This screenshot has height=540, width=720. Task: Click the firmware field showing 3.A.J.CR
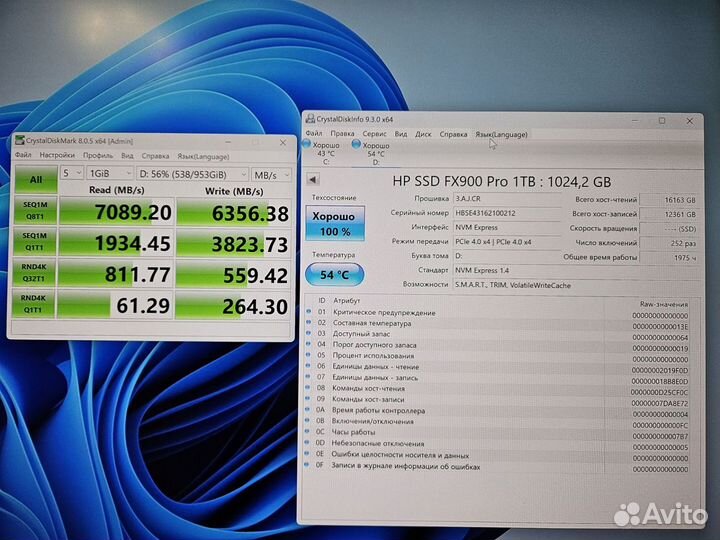point(507,198)
